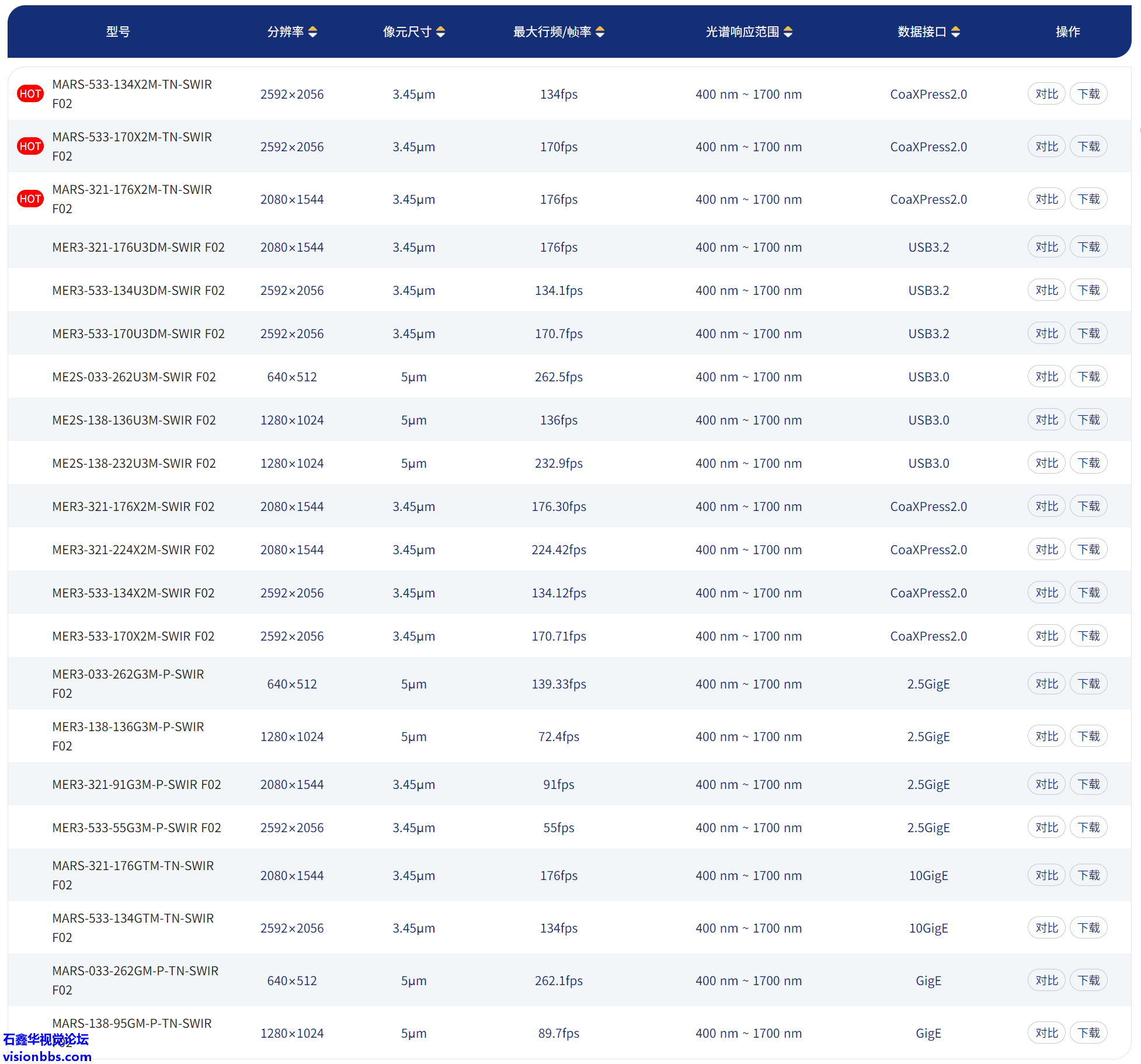
Task: Click the 型号 column header
Action: click(x=118, y=32)
